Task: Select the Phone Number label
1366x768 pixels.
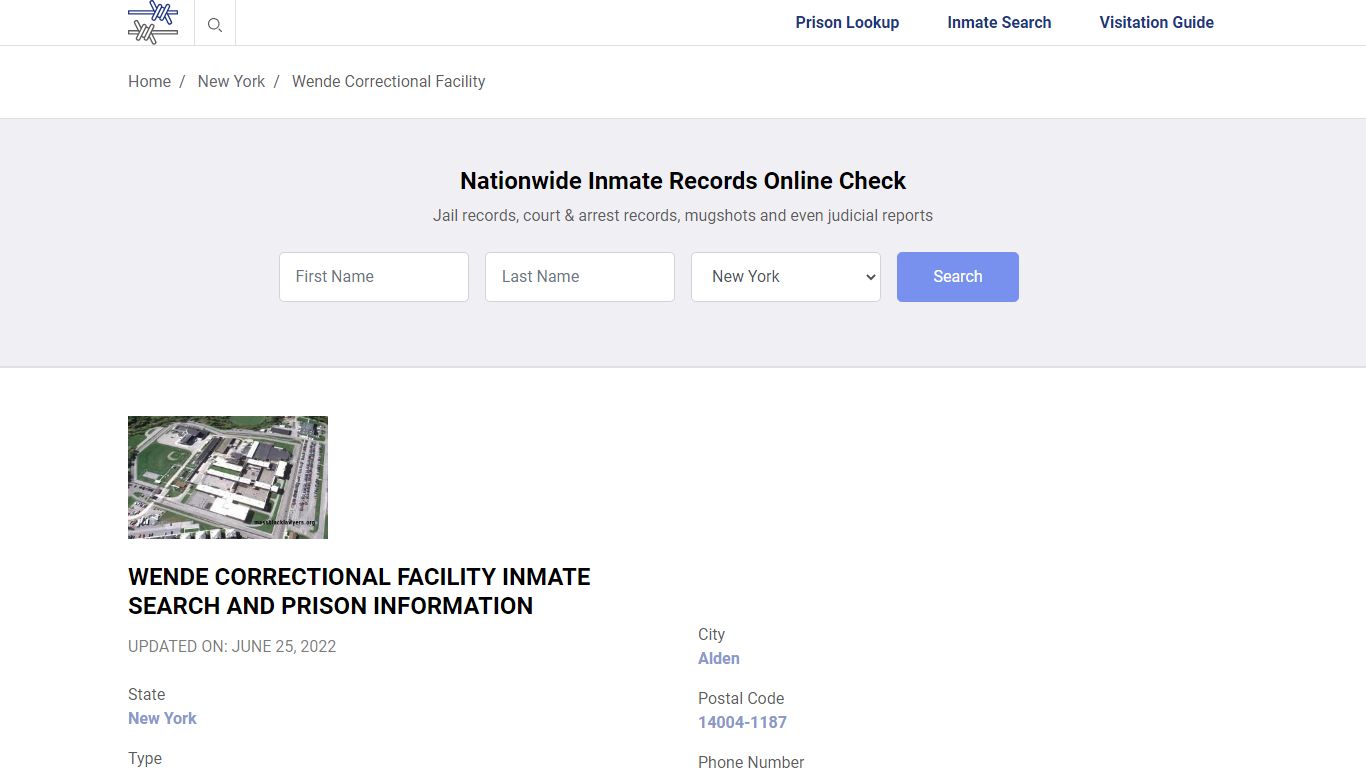Action: click(x=751, y=761)
